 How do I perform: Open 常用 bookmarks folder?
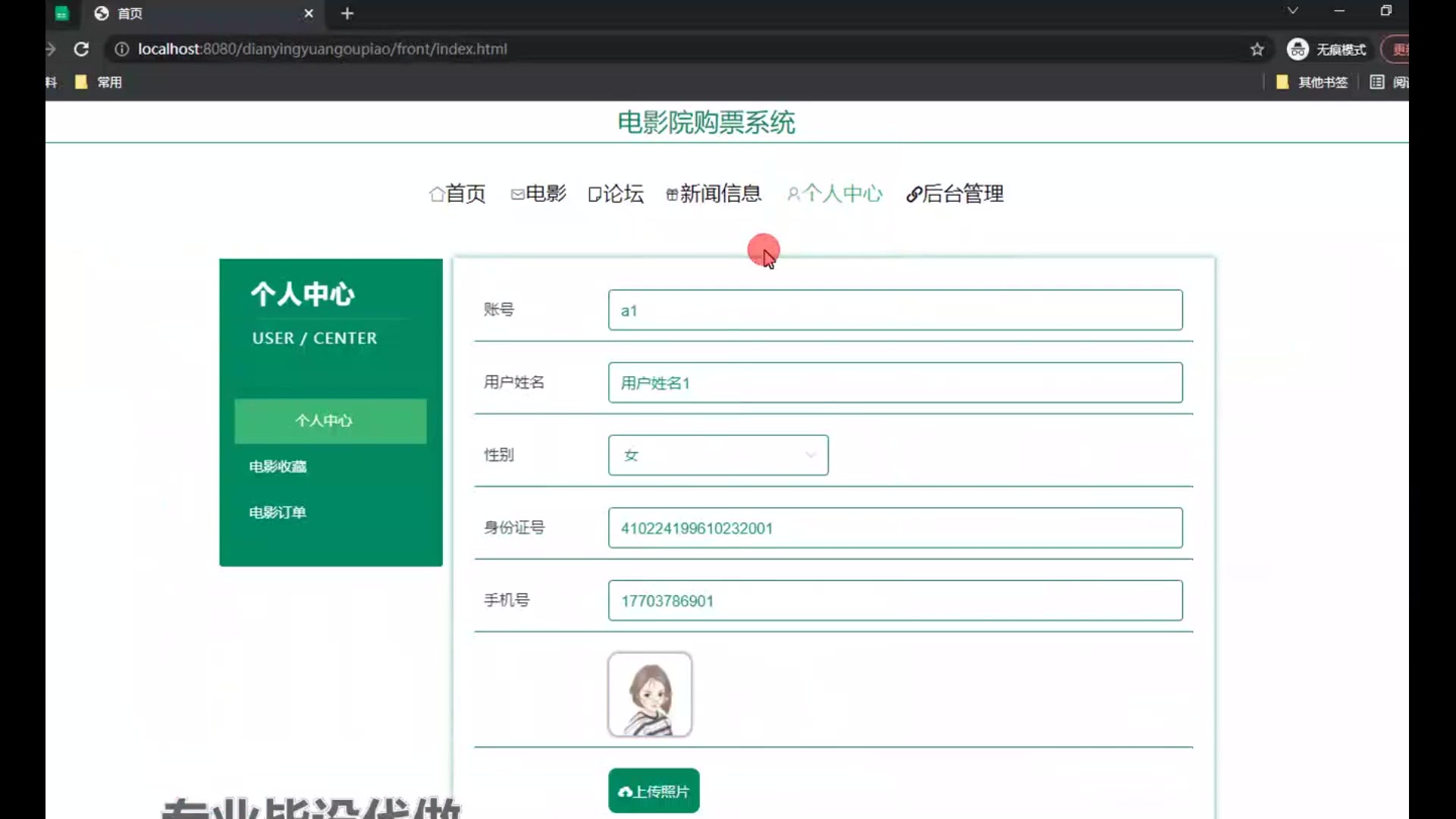point(99,82)
